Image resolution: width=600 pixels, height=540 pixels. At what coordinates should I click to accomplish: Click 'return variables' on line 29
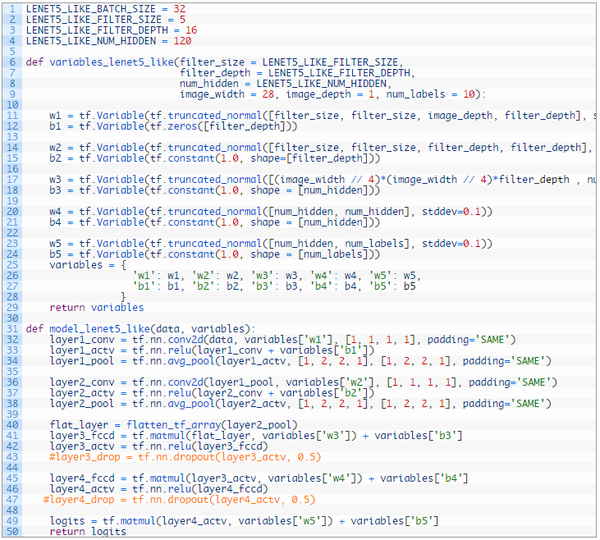point(96,307)
